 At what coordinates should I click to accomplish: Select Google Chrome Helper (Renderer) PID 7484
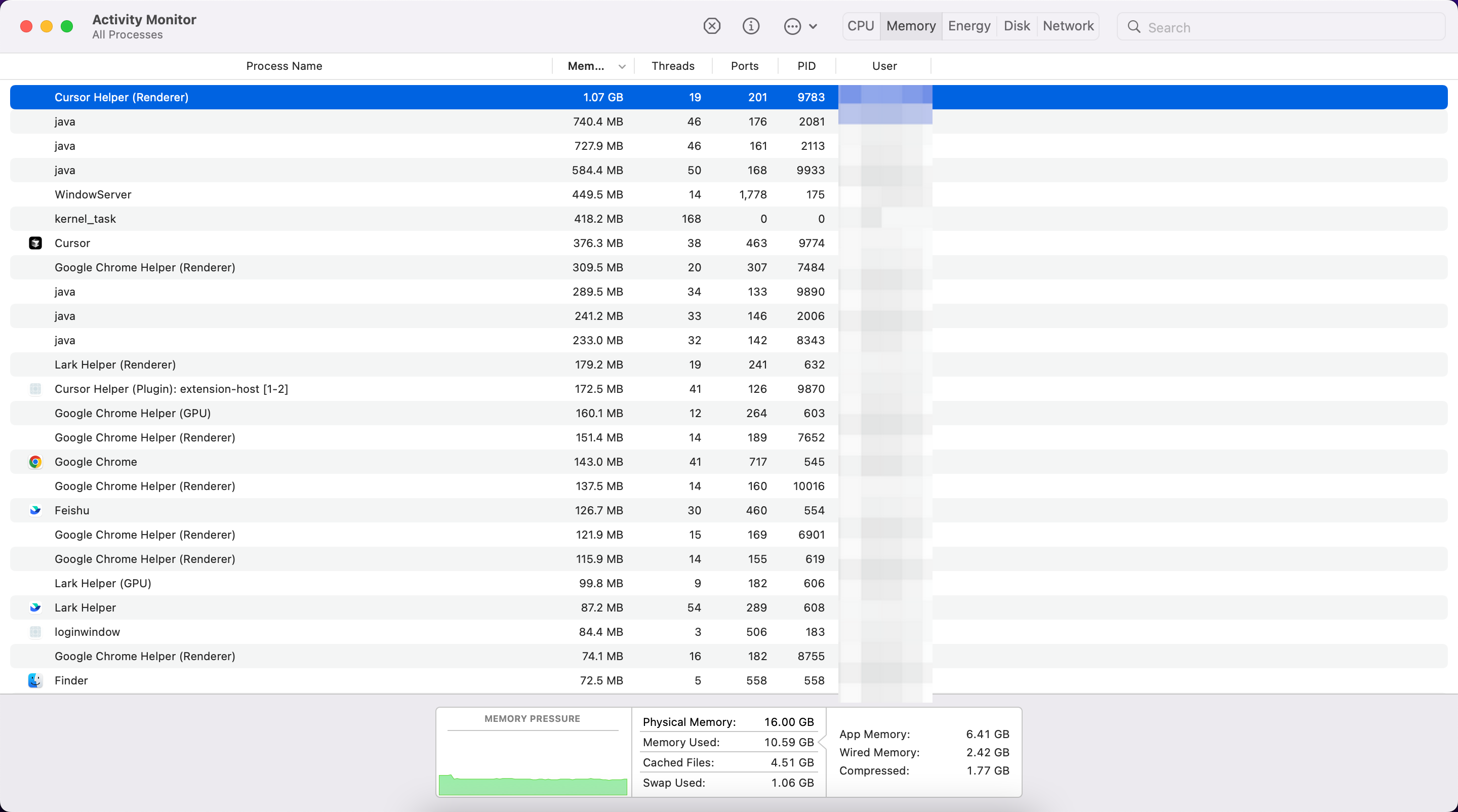(728, 268)
